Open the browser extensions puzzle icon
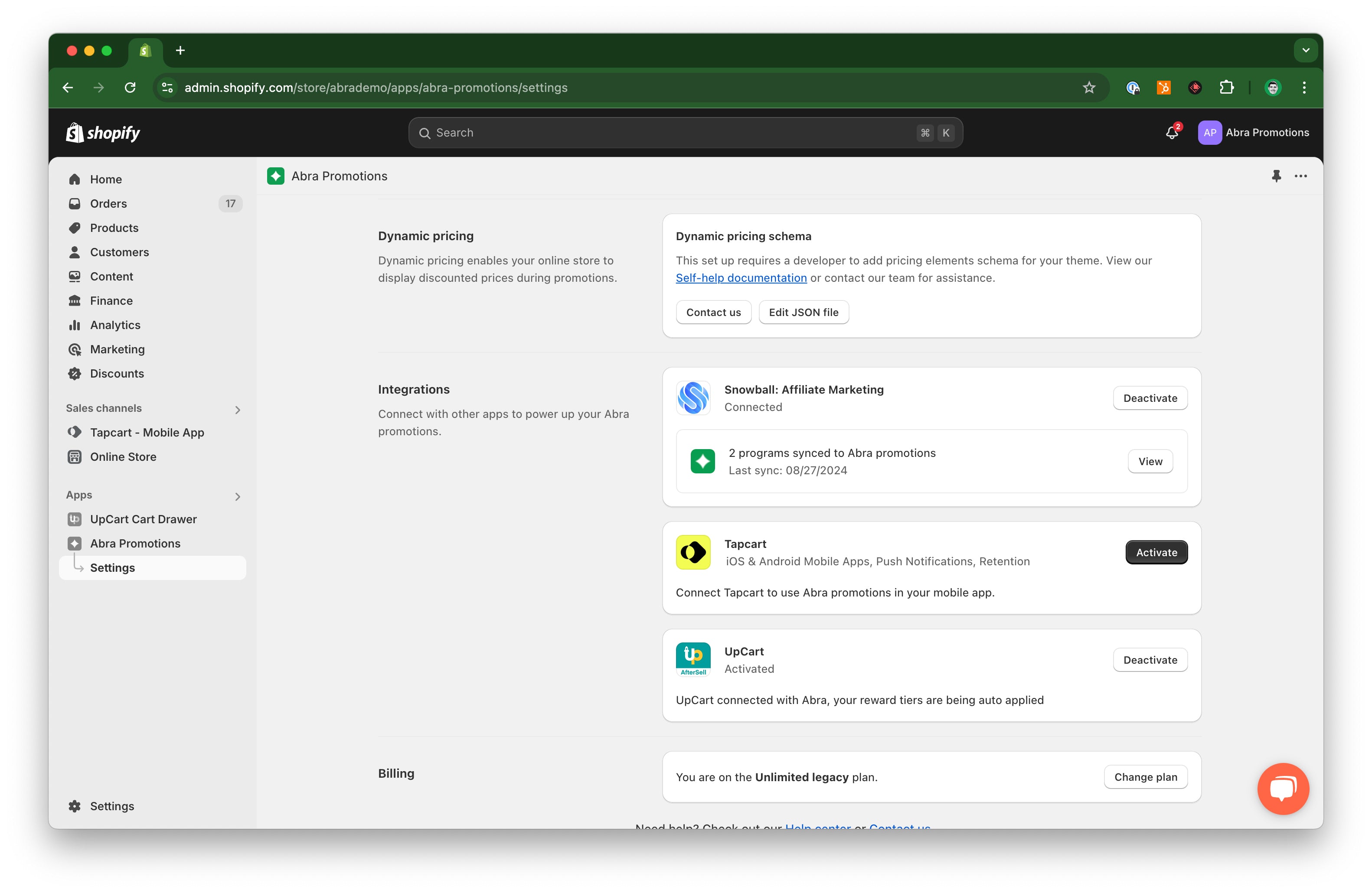Screen dimensions: 1372x893 pos(1226,88)
